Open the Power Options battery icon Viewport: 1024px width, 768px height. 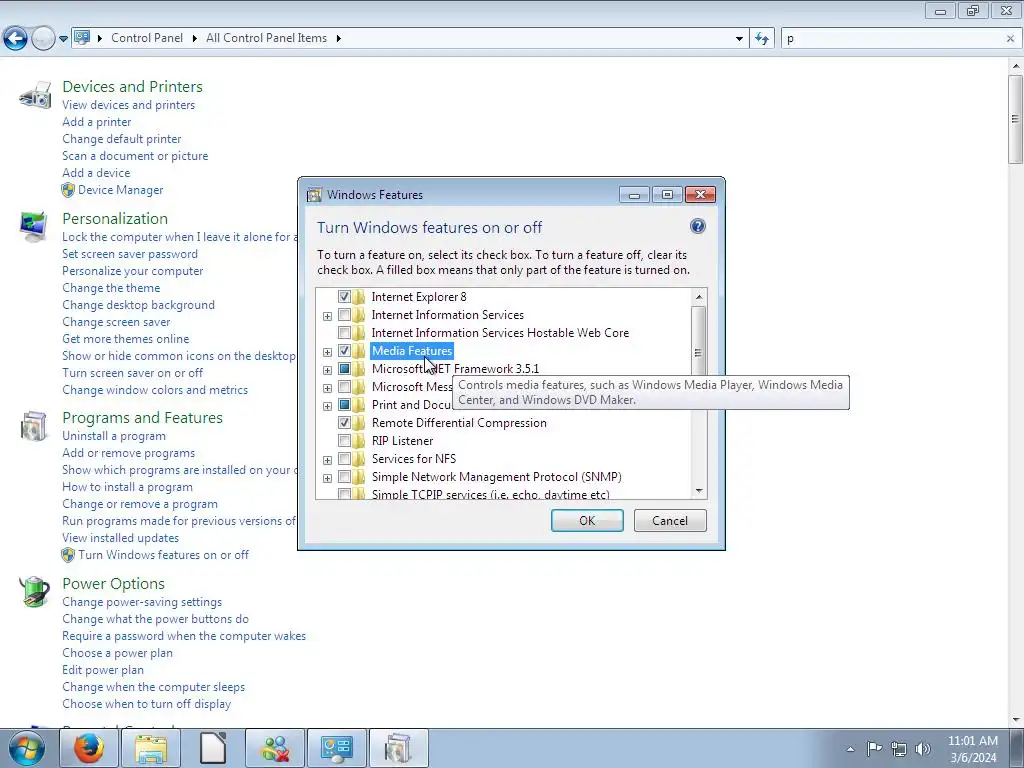pos(34,592)
